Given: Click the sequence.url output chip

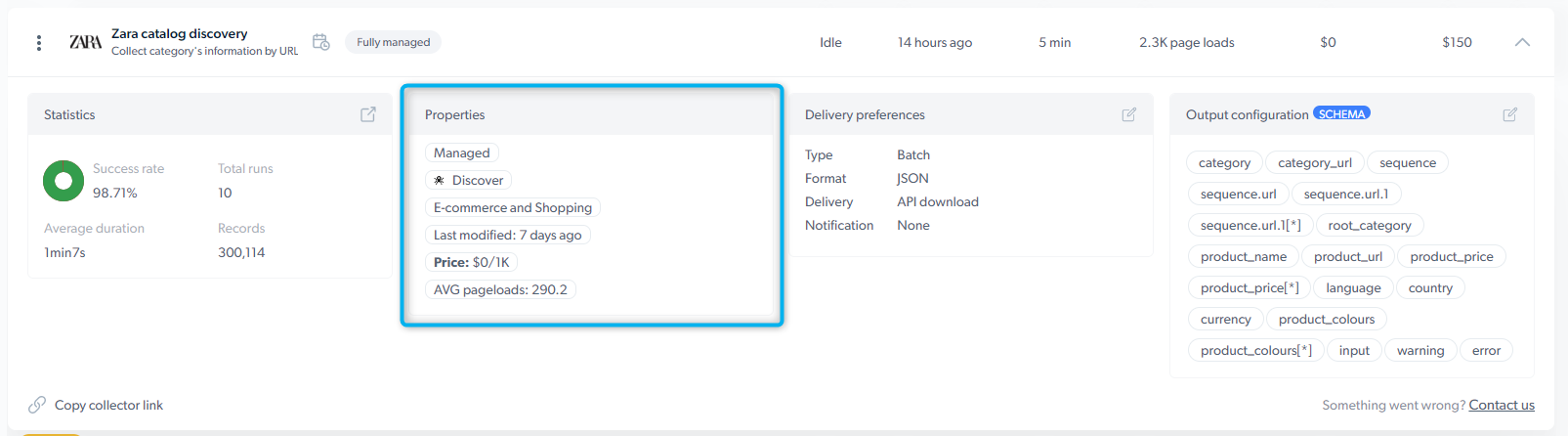Looking at the screenshot, I should 1238,194.
